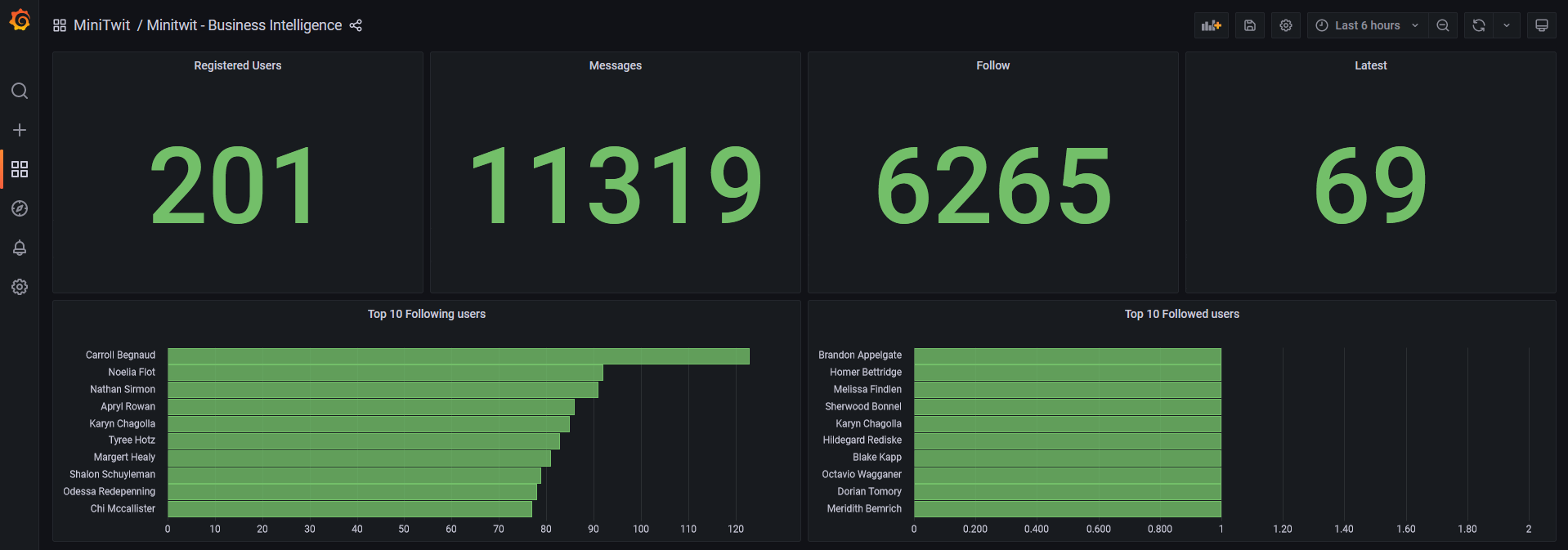The image size is (1568, 550).
Task: Click the 11319 messages value
Action: click(x=616, y=186)
